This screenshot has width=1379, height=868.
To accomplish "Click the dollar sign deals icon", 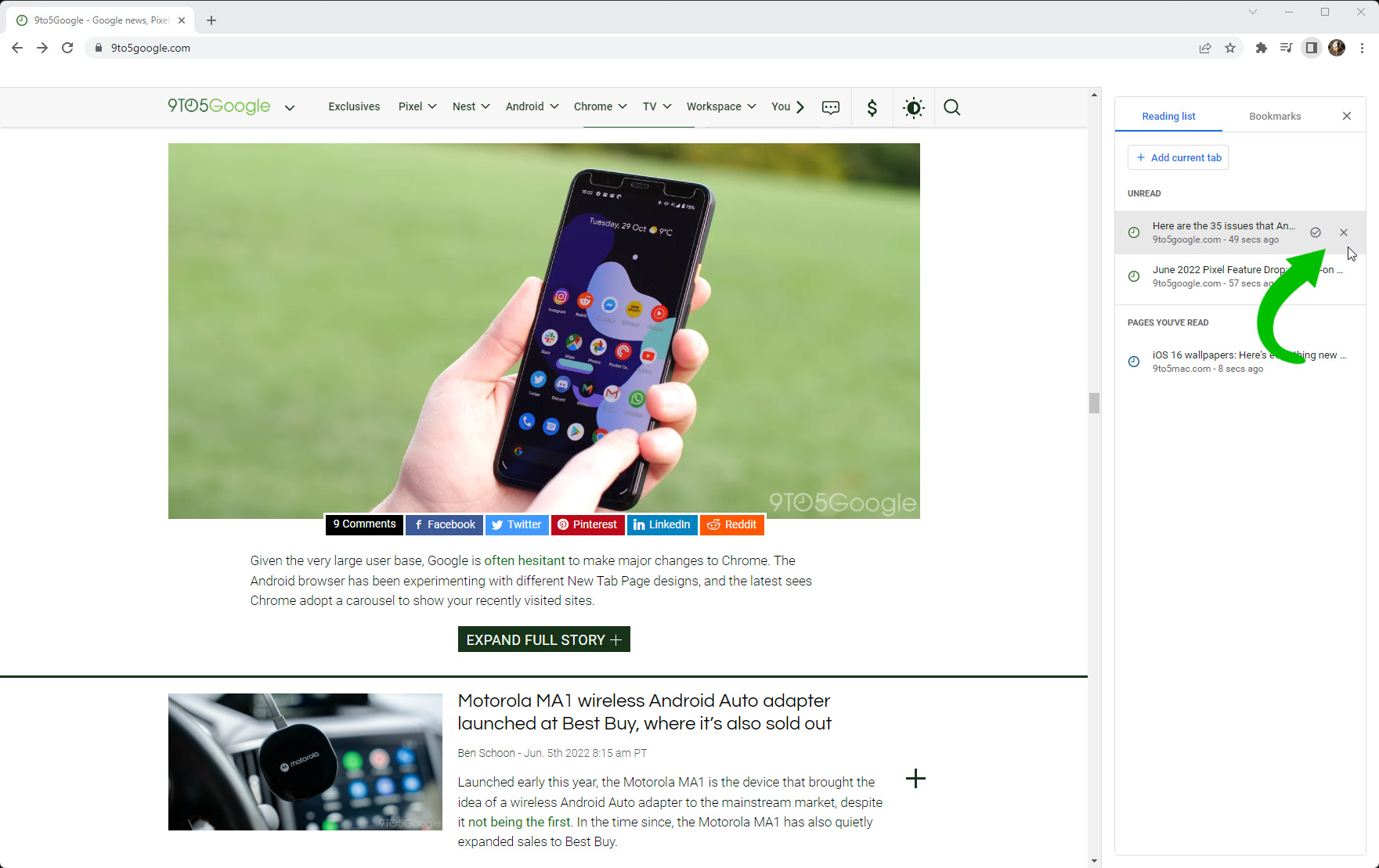I will click(872, 107).
